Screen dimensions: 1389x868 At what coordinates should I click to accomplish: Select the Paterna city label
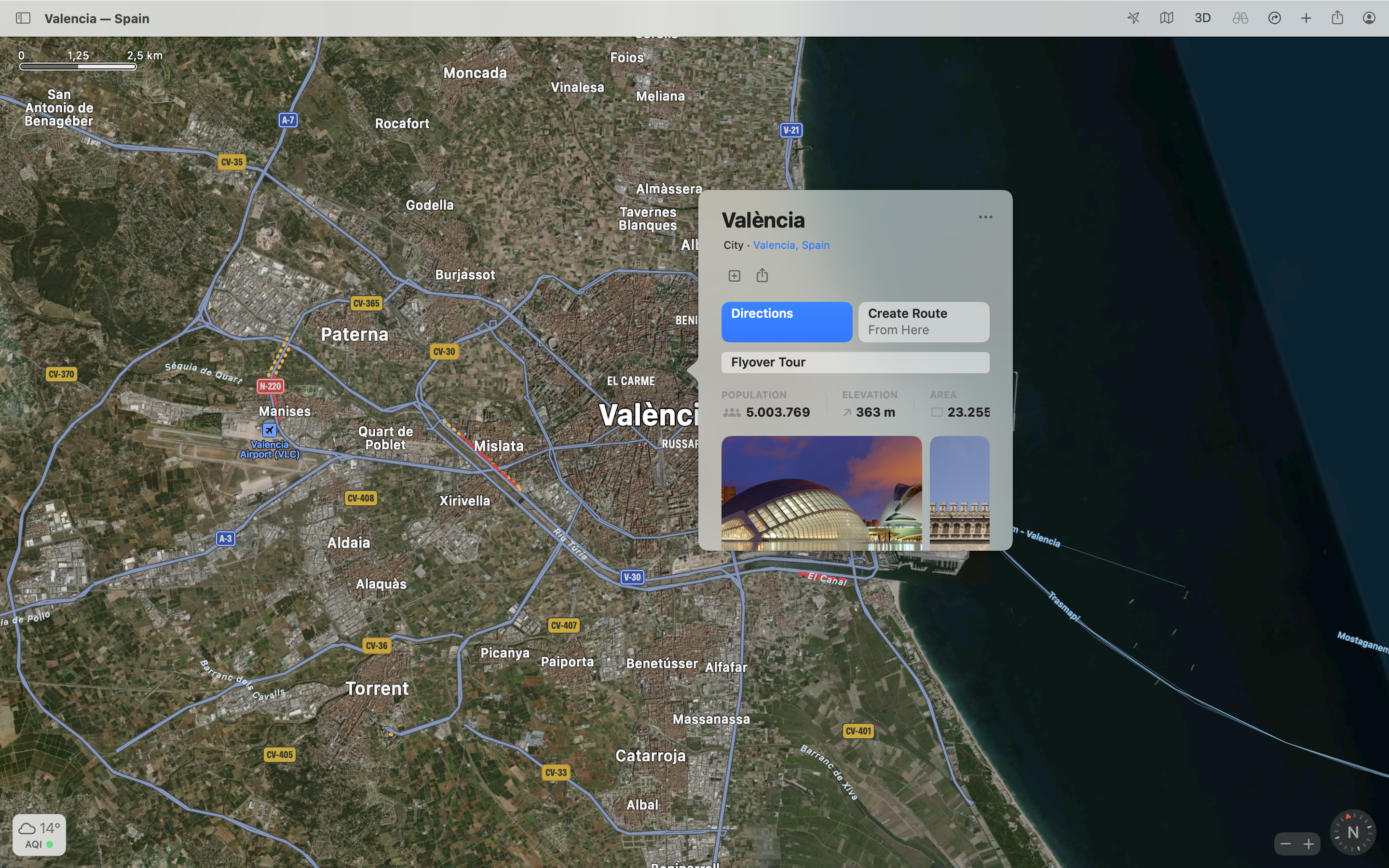[x=354, y=334]
